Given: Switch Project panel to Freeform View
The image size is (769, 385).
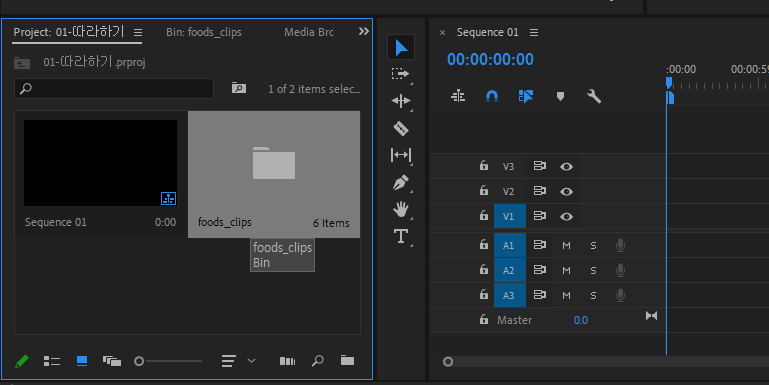Looking at the screenshot, I should point(112,361).
